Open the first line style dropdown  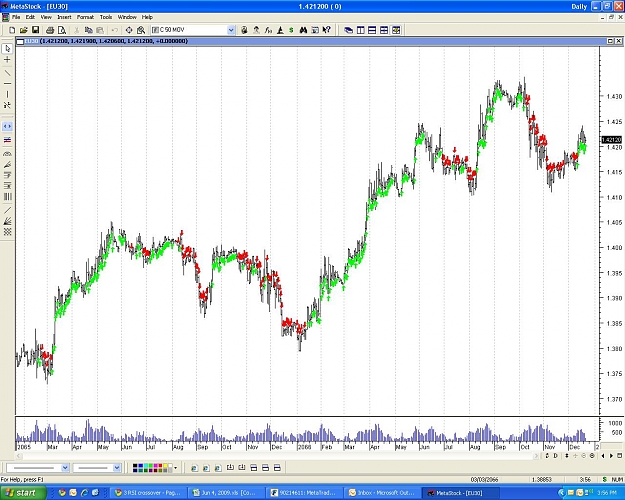[65, 468]
